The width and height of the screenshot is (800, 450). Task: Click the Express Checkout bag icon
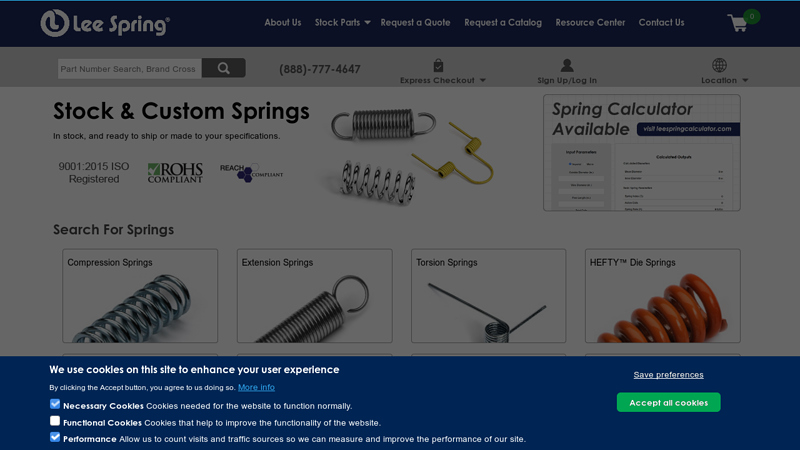[438, 65]
